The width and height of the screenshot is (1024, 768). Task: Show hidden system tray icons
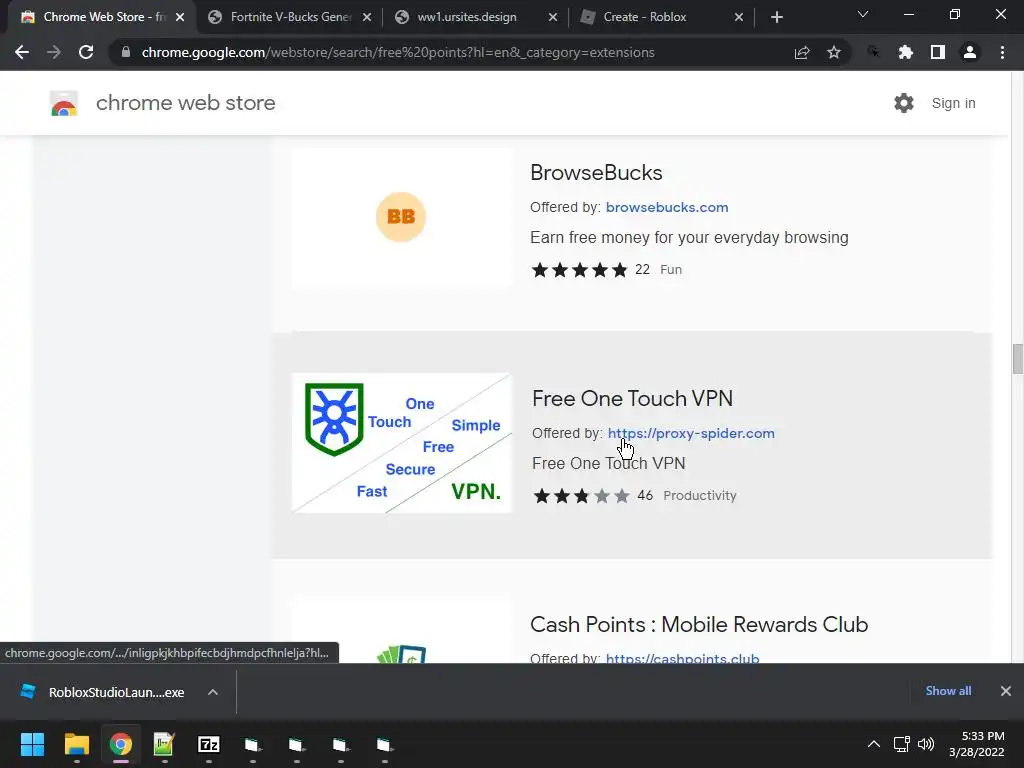[873, 744]
